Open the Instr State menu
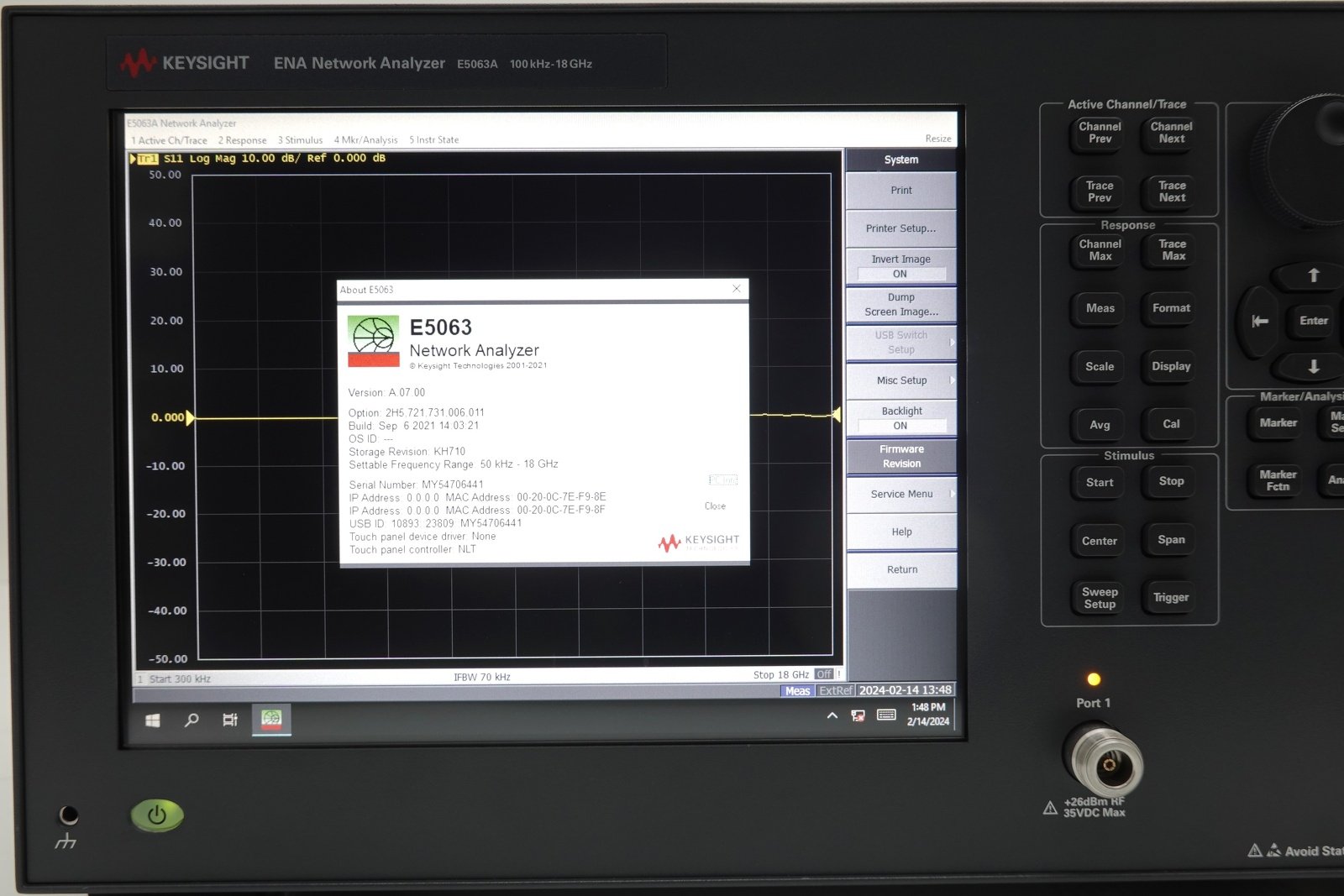The width and height of the screenshot is (1344, 896). (x=433, y=140)
